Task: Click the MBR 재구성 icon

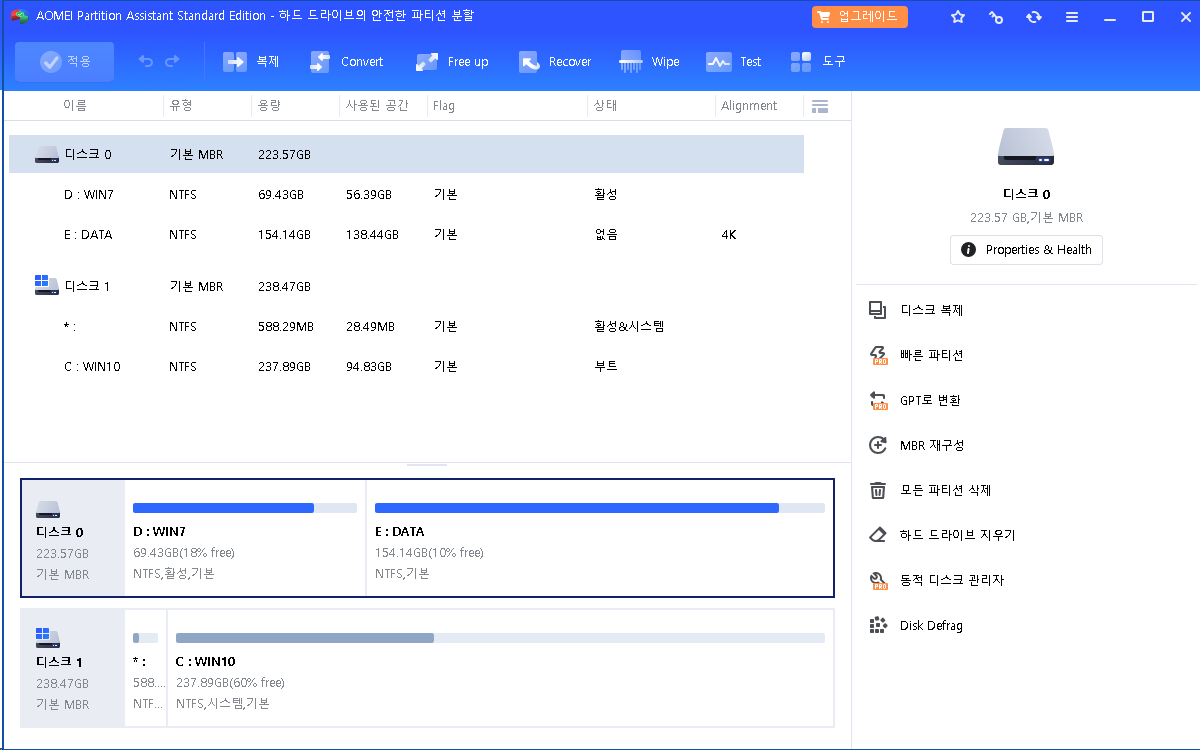Action: tap(878, 445)
